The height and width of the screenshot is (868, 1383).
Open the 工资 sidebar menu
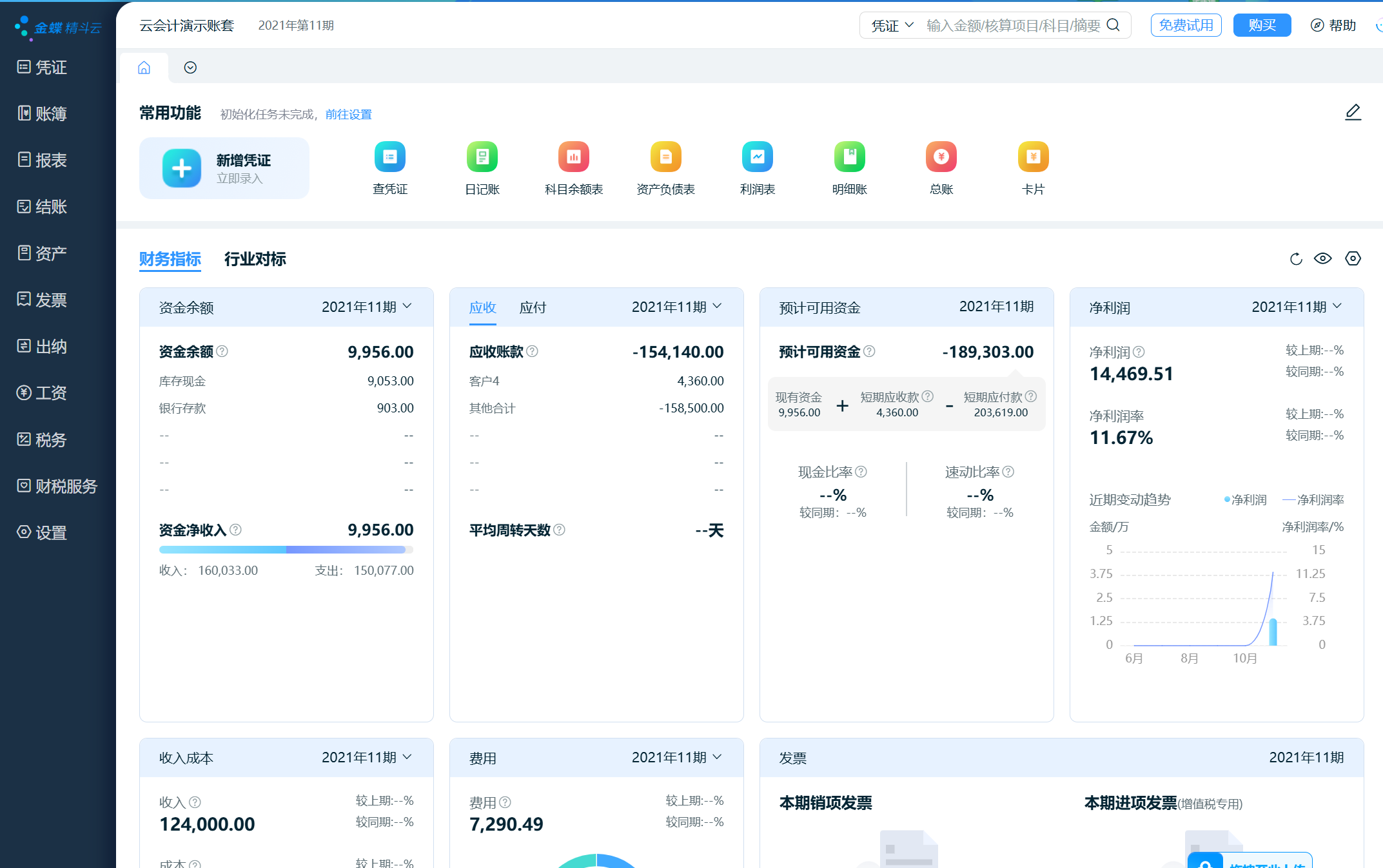42,392
